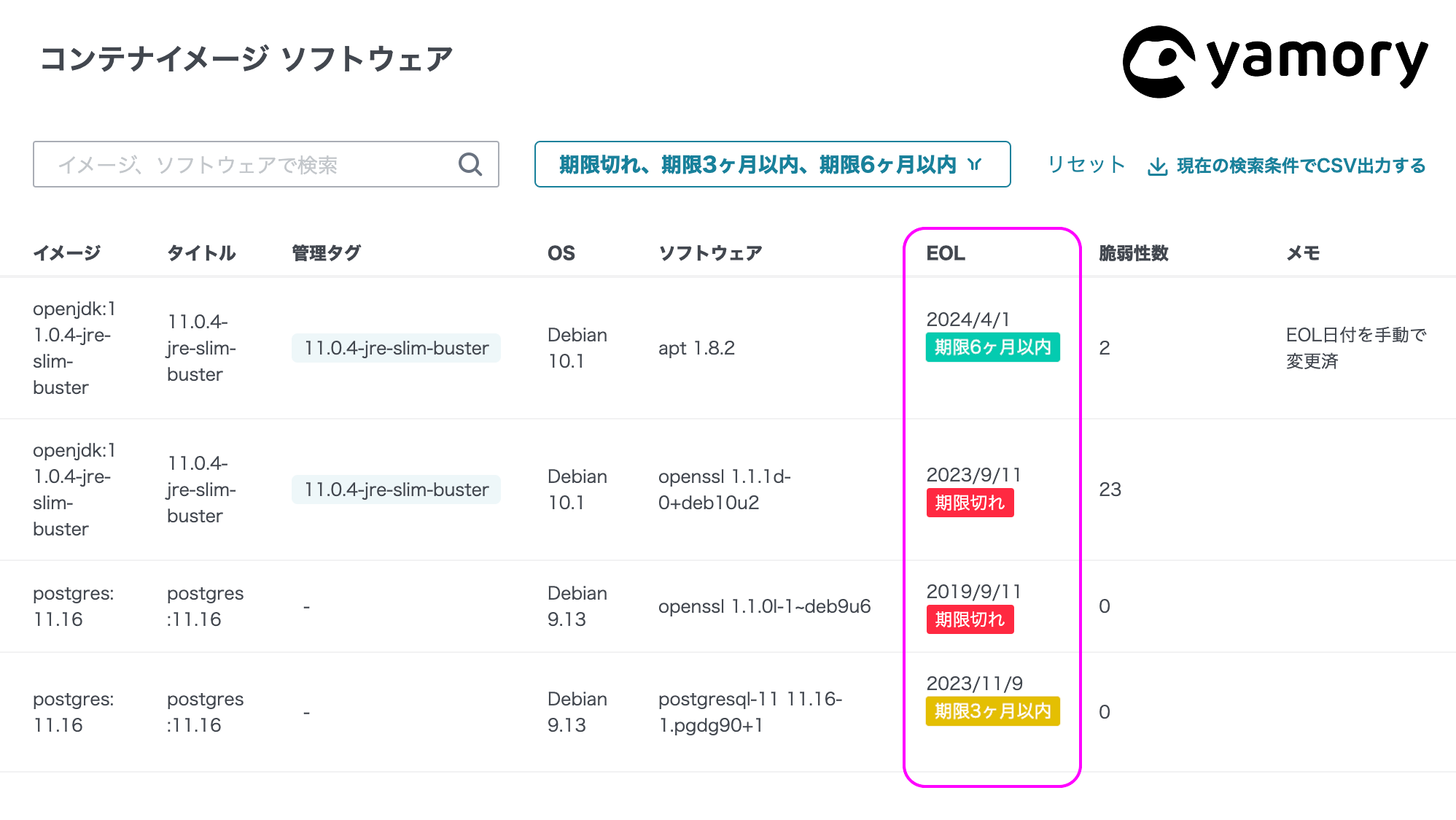This screenshot has height=820, width=1456.
Task: Click the filter funnel icon in the EOL filter
Action: [975, 165]
